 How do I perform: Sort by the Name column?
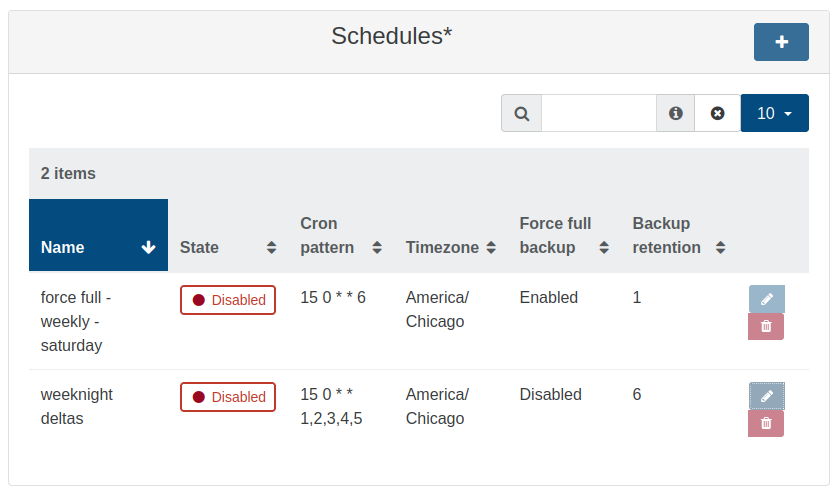click(98, 247)
